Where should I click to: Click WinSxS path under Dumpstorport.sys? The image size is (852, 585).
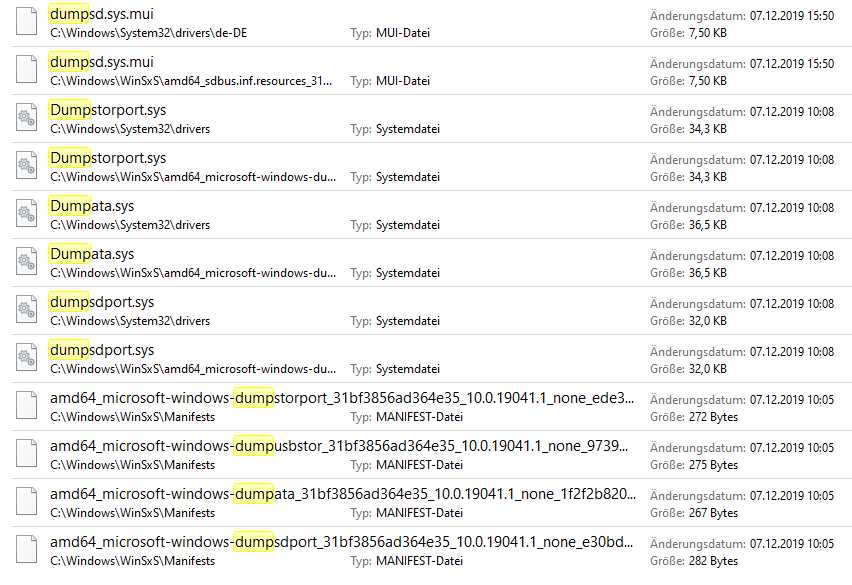(193, 177)
